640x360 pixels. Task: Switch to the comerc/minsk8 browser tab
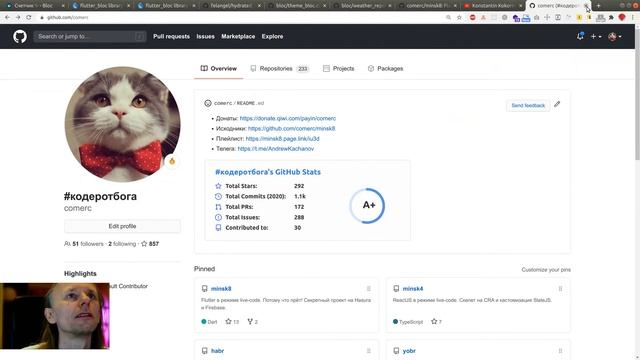(x=427, y=6)
